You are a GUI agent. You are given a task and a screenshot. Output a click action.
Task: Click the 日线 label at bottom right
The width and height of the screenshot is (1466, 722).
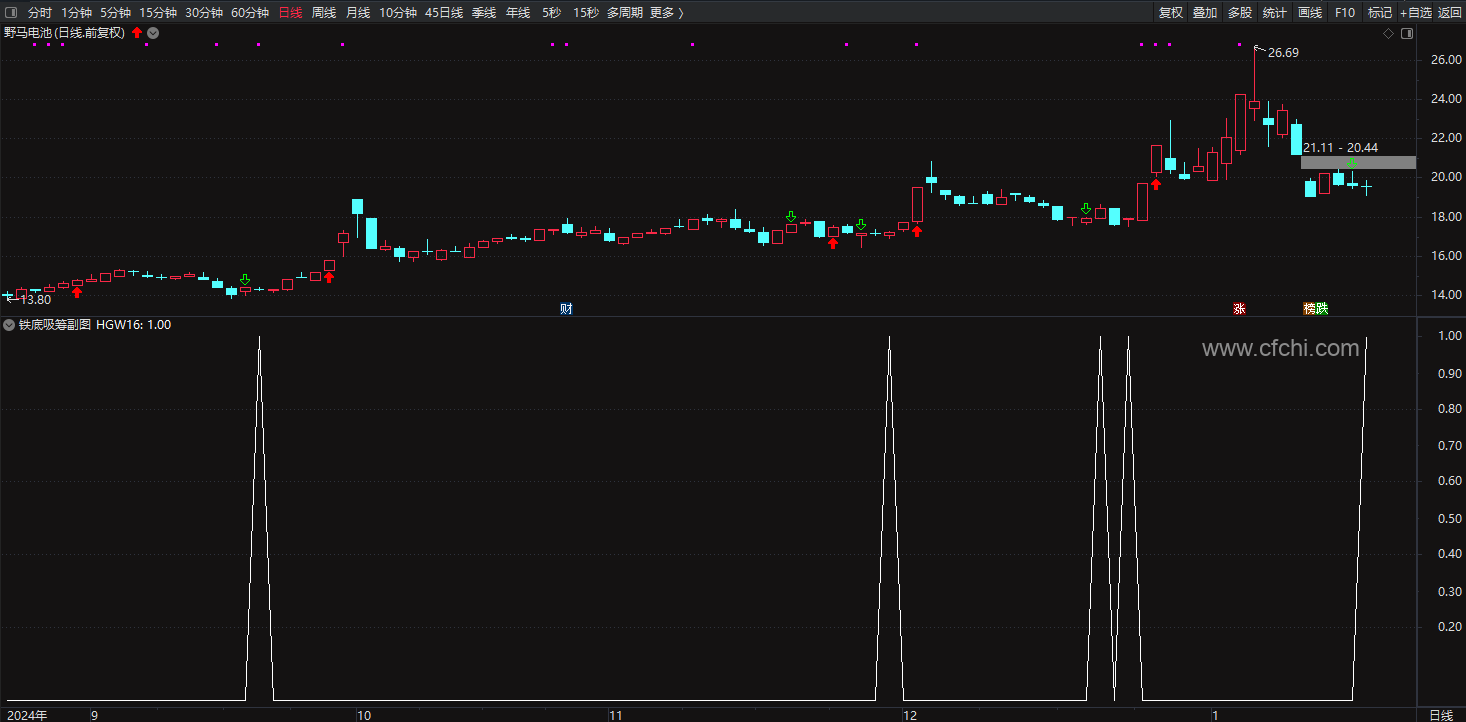click(x=1441, y=715)
